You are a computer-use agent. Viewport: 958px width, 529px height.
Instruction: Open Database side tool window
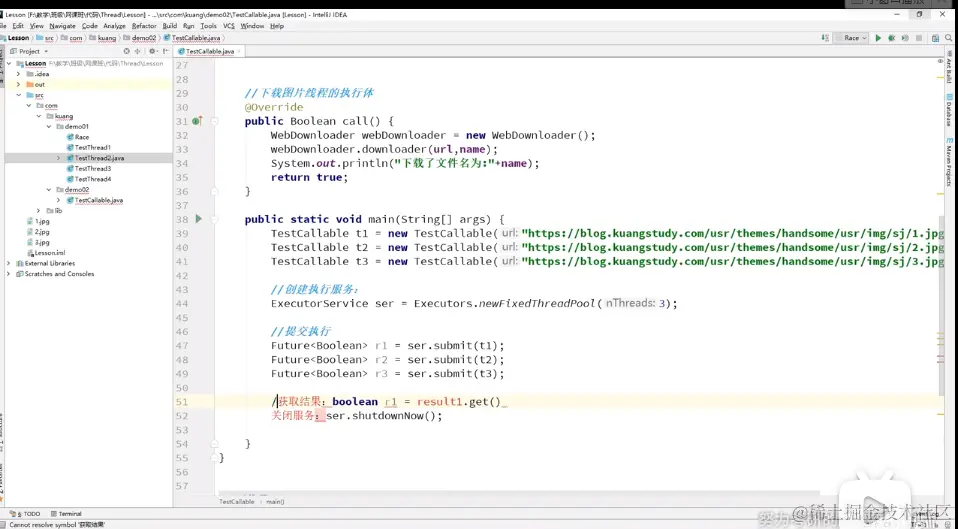(949, 111)
